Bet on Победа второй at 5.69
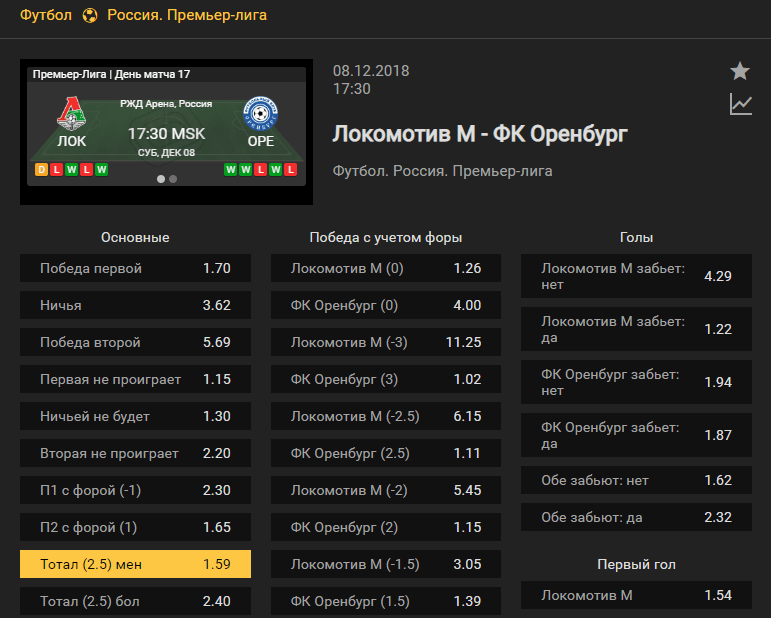The width and height of the screenshot is (771, 618). (x=135, y=342)
